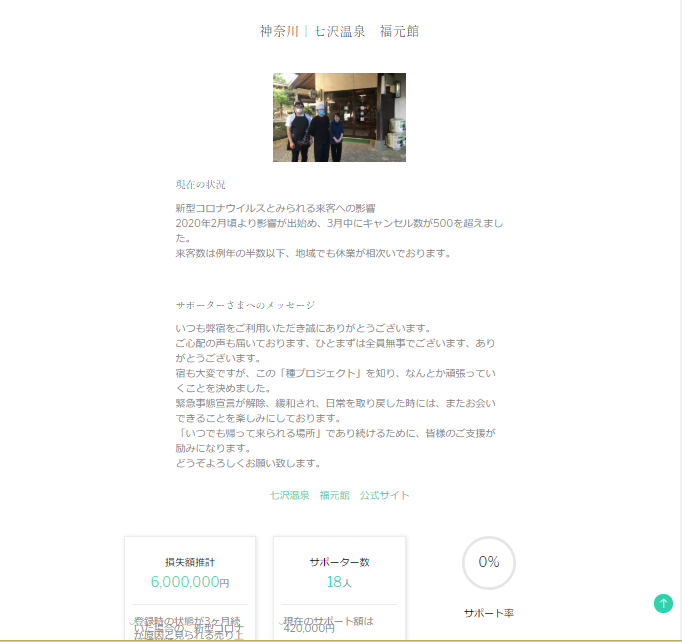Select the サポーター数 card title
Viewport: 682px width, 642px height.
(339, 562)
